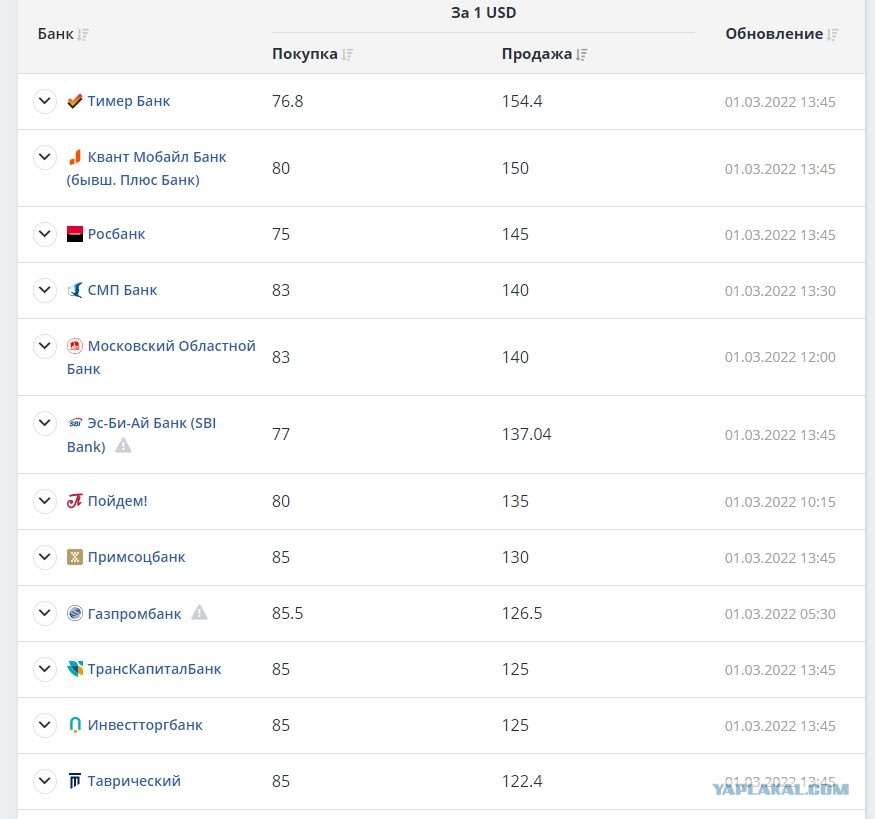Select the 76.8 buy rate value
Image resolution: width=875 pixels, height=819 pixels.
[x=287, y=101]
